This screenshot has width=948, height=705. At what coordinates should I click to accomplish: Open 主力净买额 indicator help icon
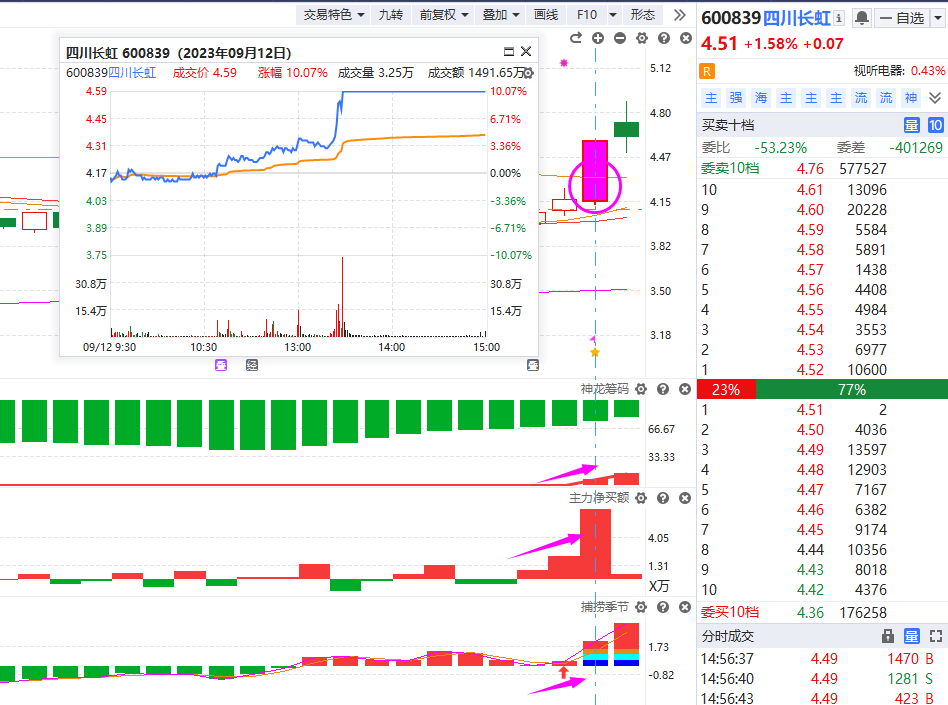(663, 498)
